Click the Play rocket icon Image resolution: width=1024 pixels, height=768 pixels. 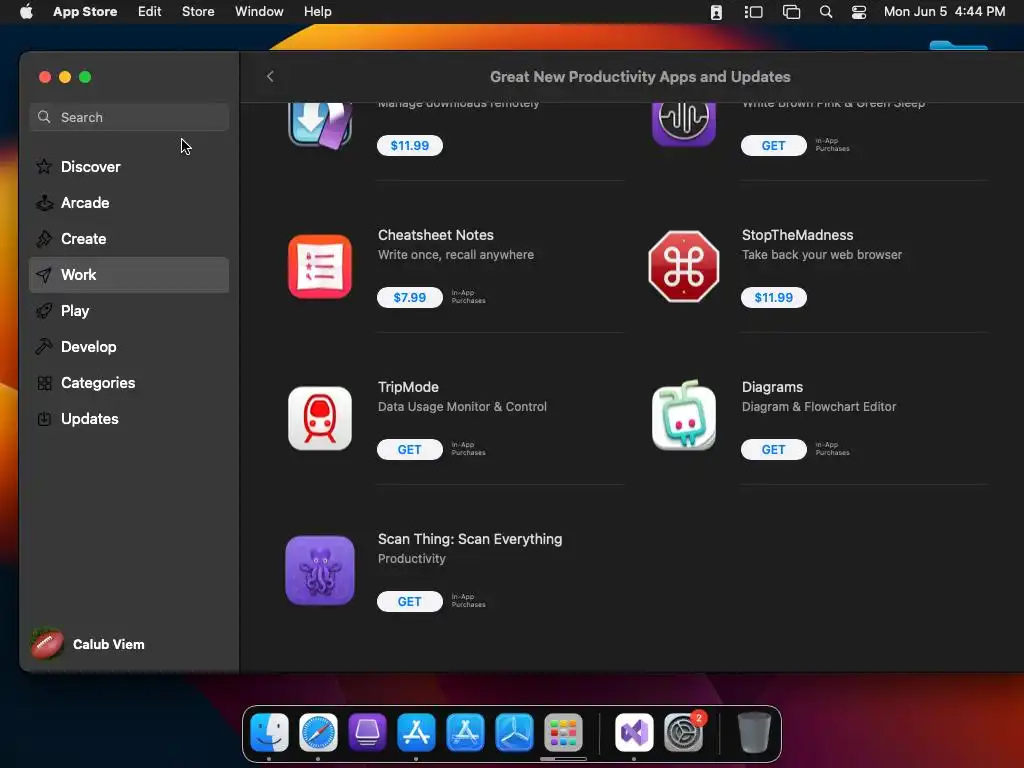(44, 311)
